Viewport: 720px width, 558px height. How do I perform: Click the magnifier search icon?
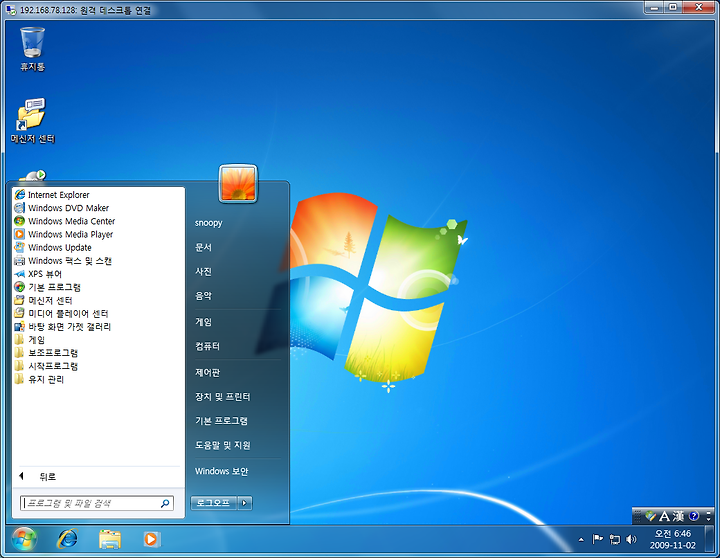pyautogui.click(x=165, y=503)
